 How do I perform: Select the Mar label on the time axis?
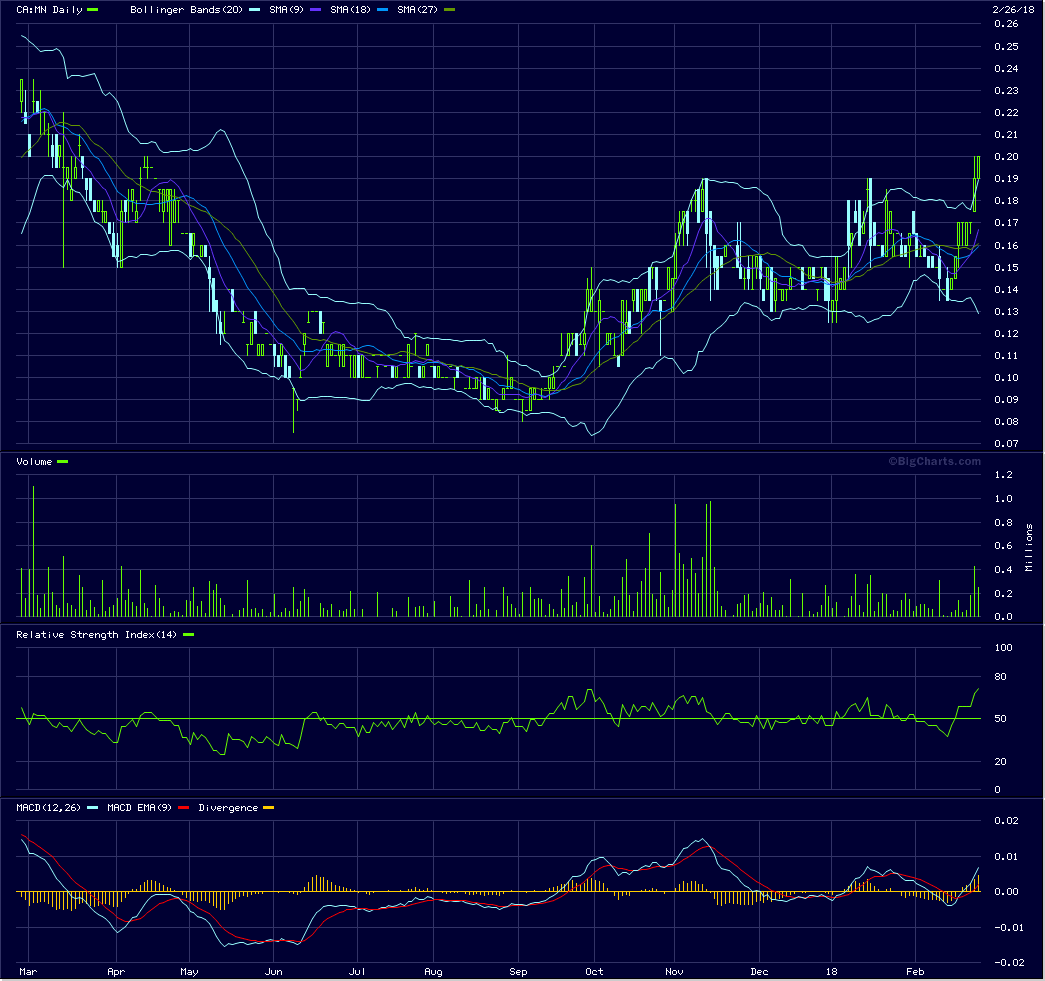pos(29,971)
